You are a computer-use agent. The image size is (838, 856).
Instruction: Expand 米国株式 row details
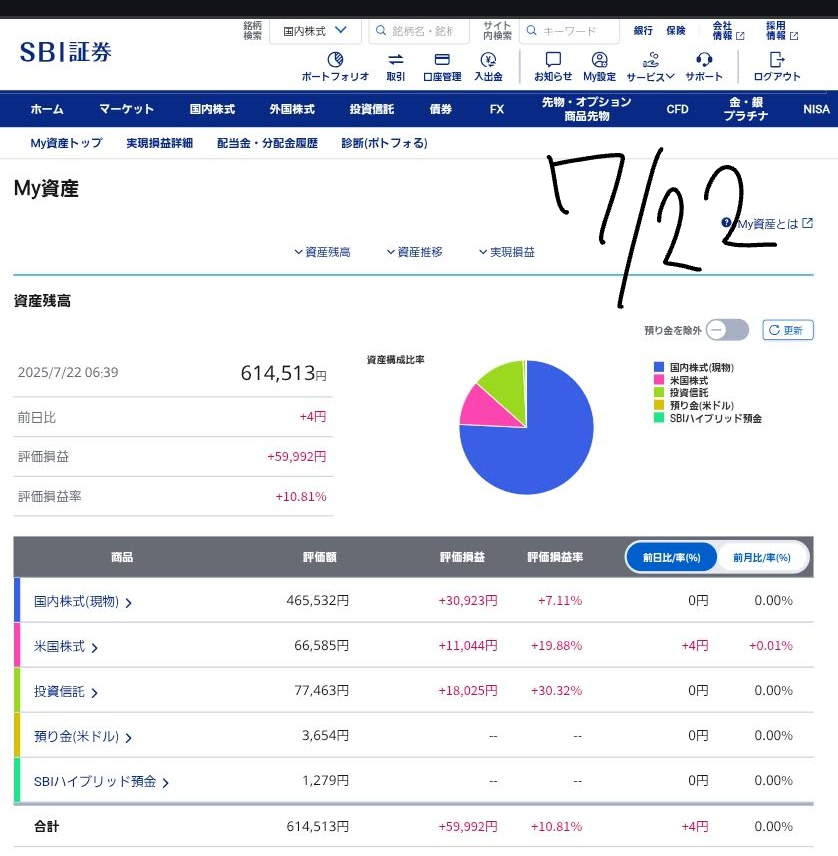pyautogui.click(x=66, y=646)
